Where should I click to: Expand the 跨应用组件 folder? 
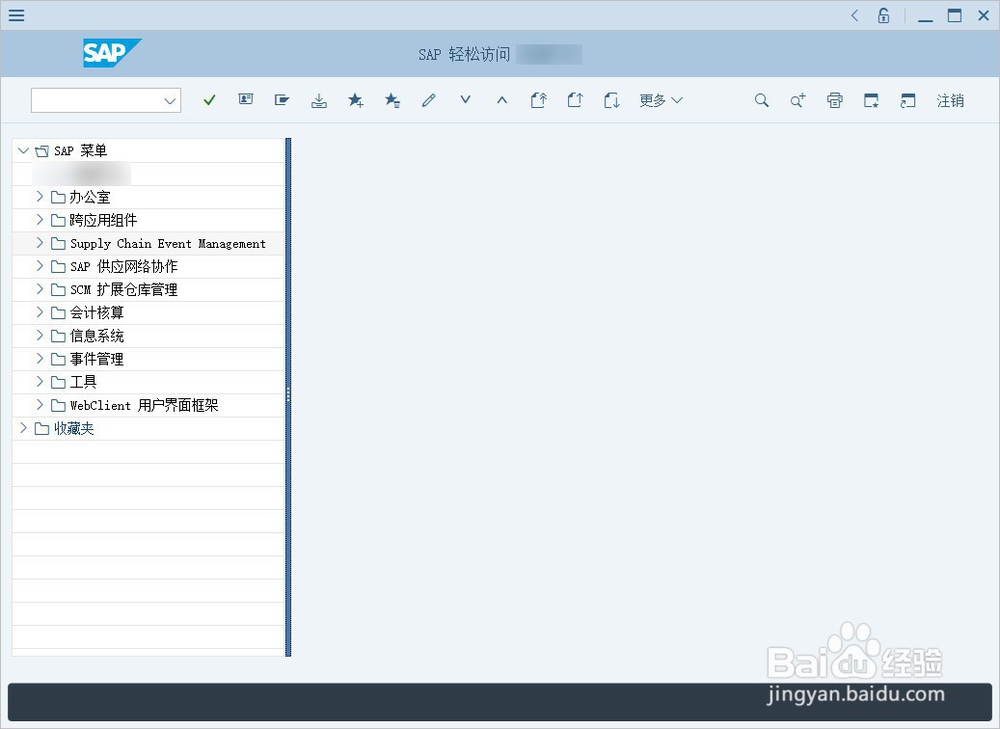[40, 219]
